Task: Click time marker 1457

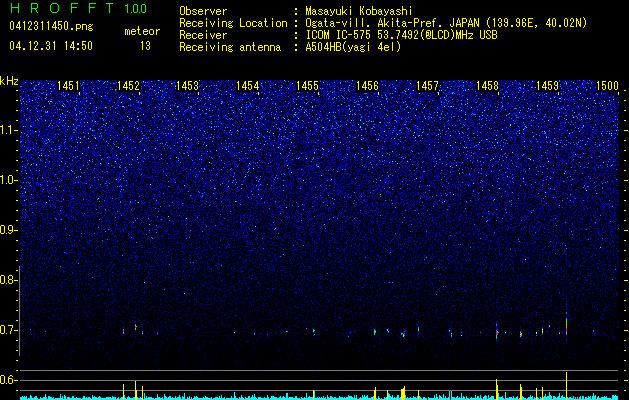Action: click(427, 86)
